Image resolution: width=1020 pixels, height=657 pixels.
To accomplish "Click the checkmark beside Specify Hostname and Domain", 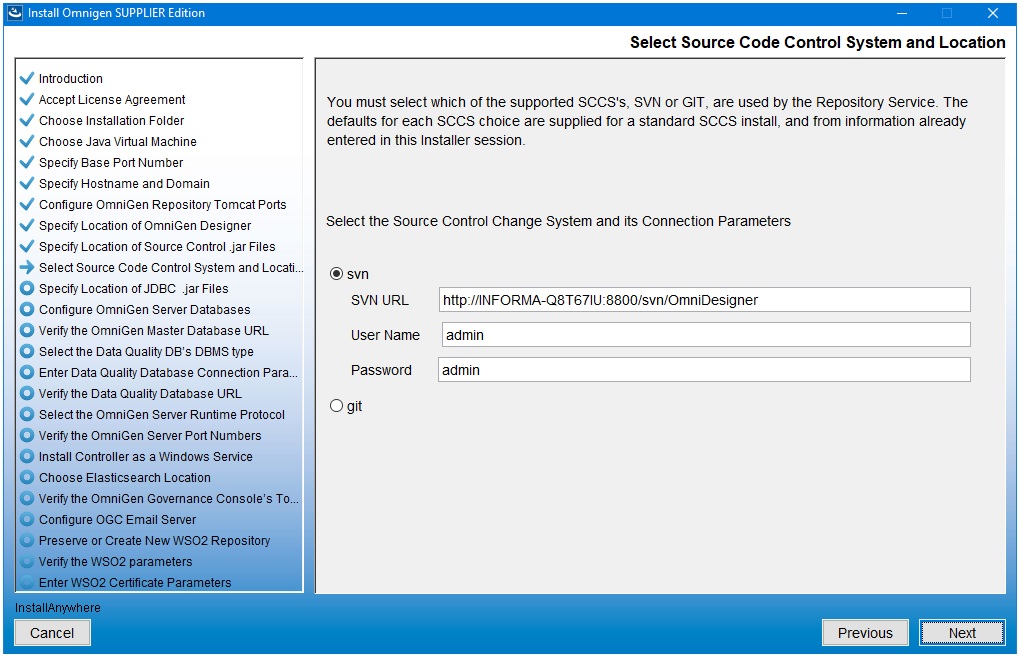I will (x=27, y=183).
